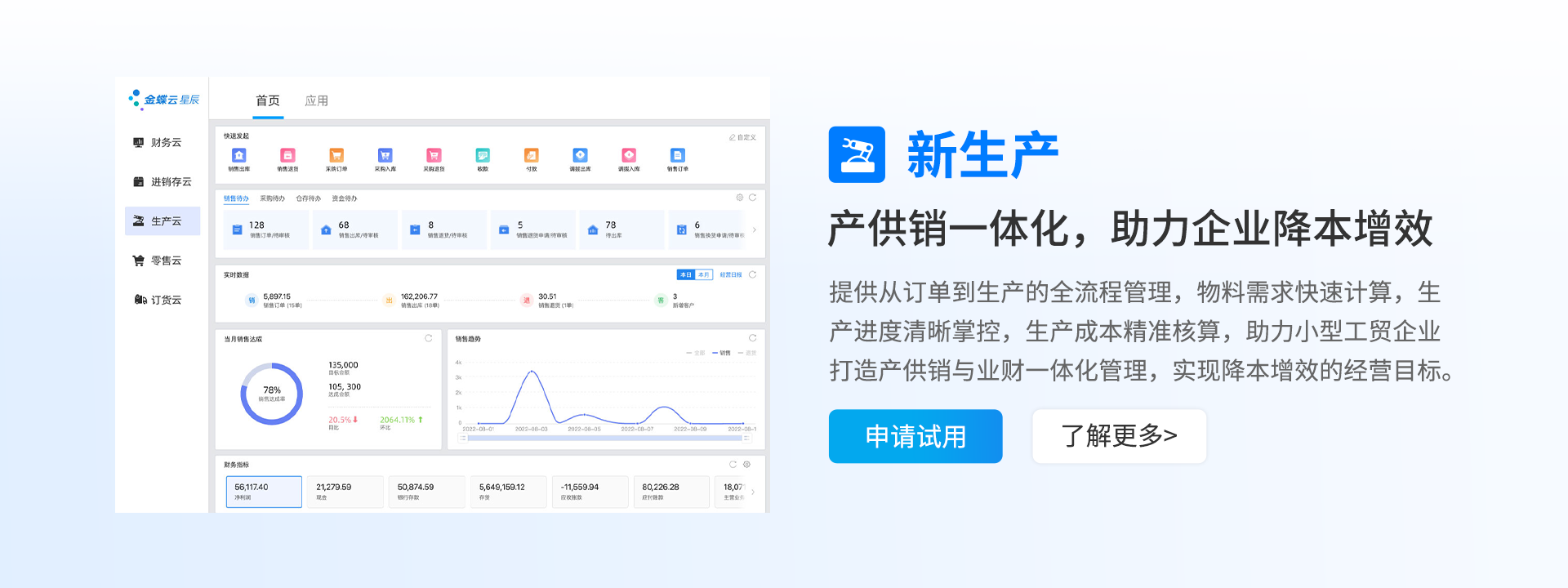Image resolution: width=1568 pixels, height=588 pixels.
Task: Switch to the 应用 tab
Action: (x=316, y=100)
